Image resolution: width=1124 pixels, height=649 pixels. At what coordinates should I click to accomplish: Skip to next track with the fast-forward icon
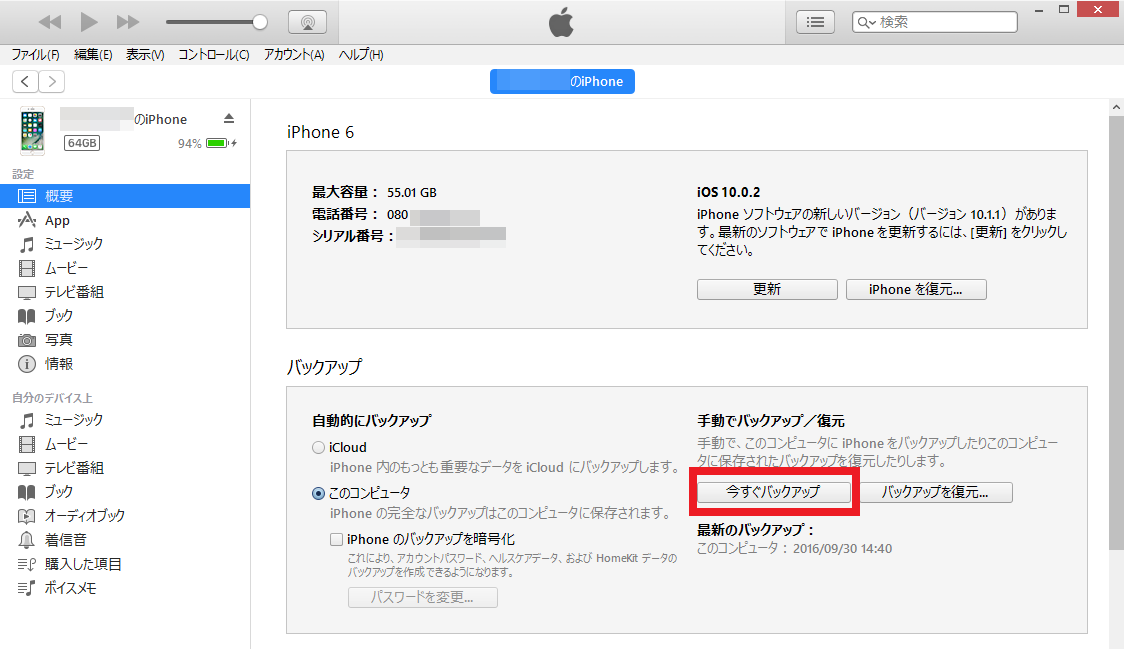click(x=128, y=22)
